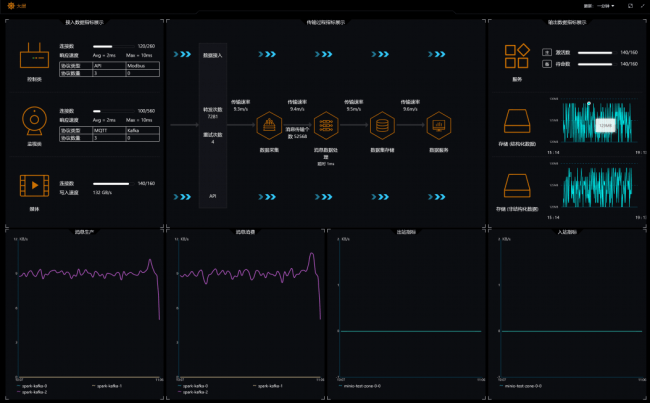
Task: Click the orange gear logo in header
Action: 11,6
